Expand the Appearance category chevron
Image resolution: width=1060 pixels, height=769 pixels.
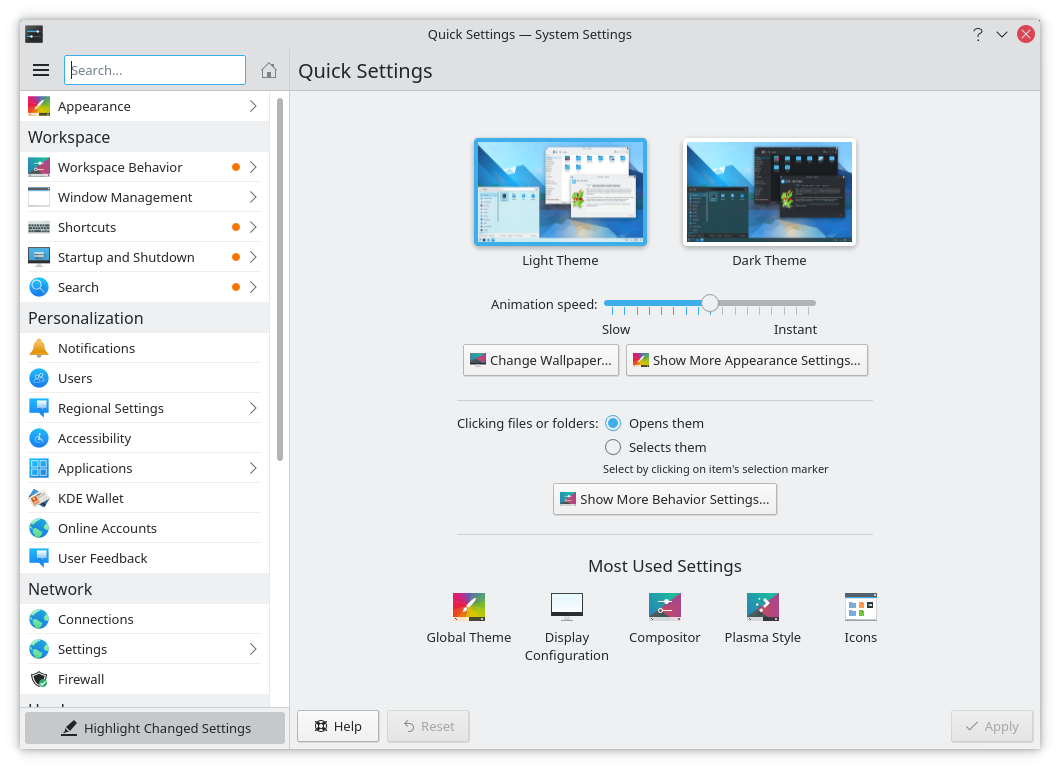pyautogui.click(x=253, y=106)
